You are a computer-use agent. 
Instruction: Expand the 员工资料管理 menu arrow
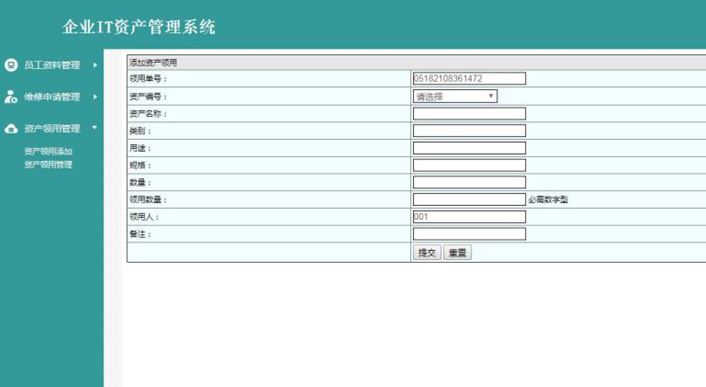click(x=95, y=65)
